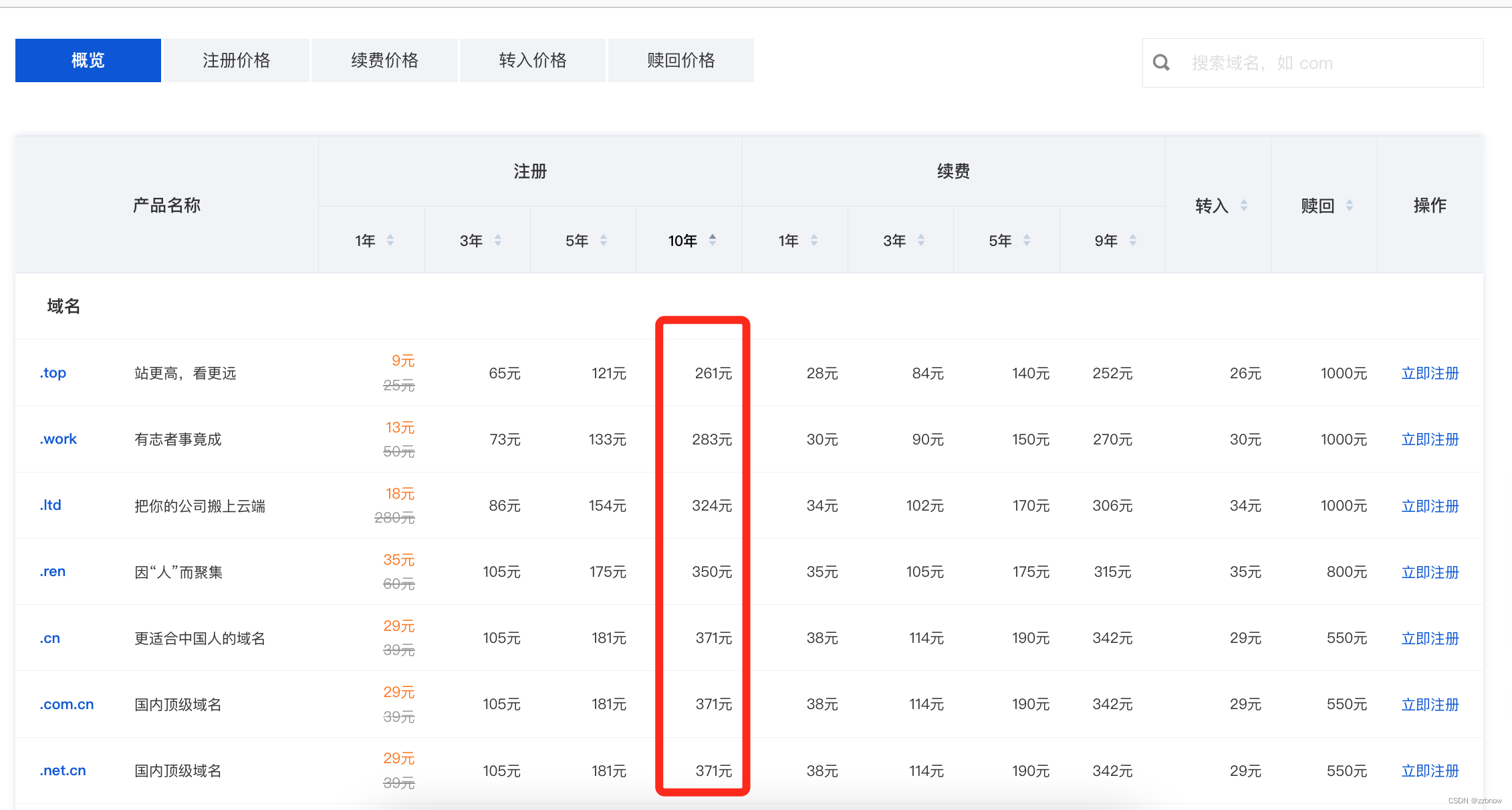Sort by registration 5年 price arrows
Screen dimensions: 1512x810
[x=604, y=240]
